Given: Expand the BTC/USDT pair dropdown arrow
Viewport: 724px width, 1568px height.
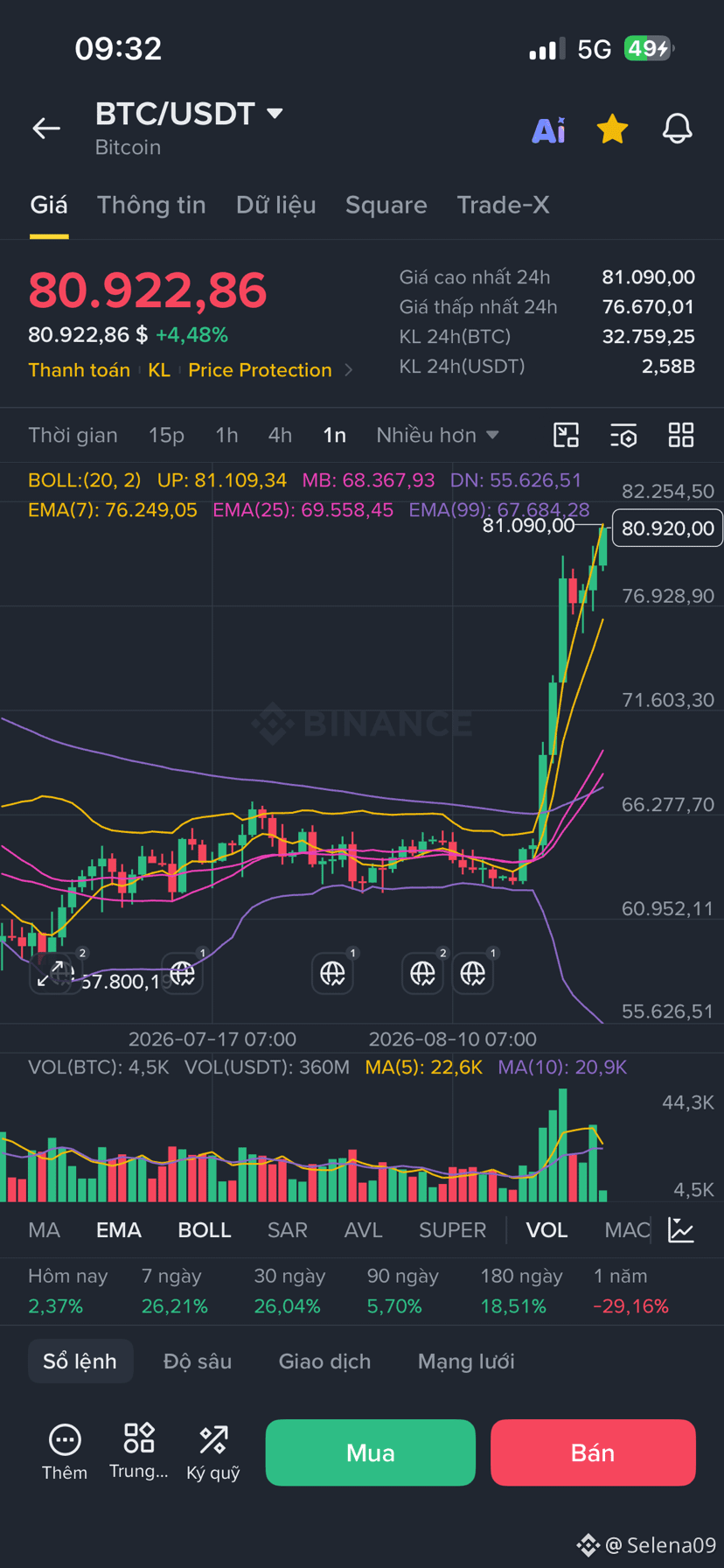Looking at the screenshot, I should pyautogui.click(x=275, y=113).
